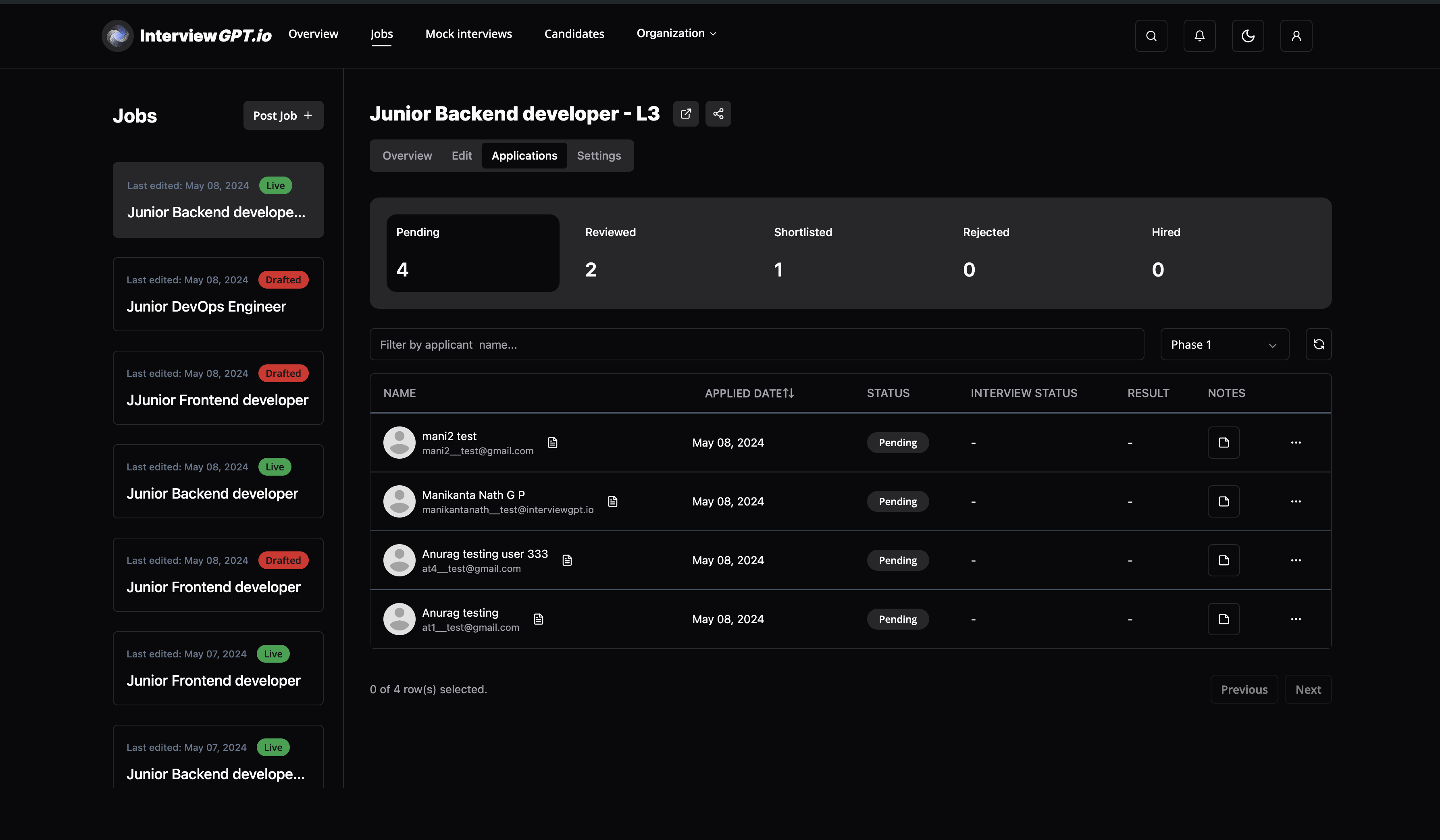Open the search icon in header
This screenshot has width=1440, height=840.
1151,36
